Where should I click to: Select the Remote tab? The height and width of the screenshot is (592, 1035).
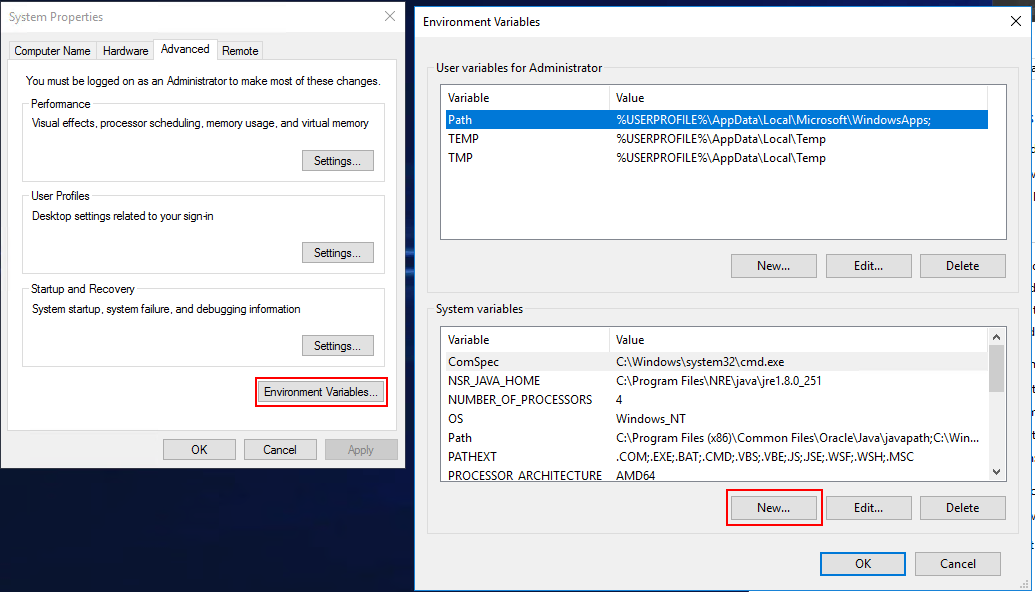(x=240, y=51)
